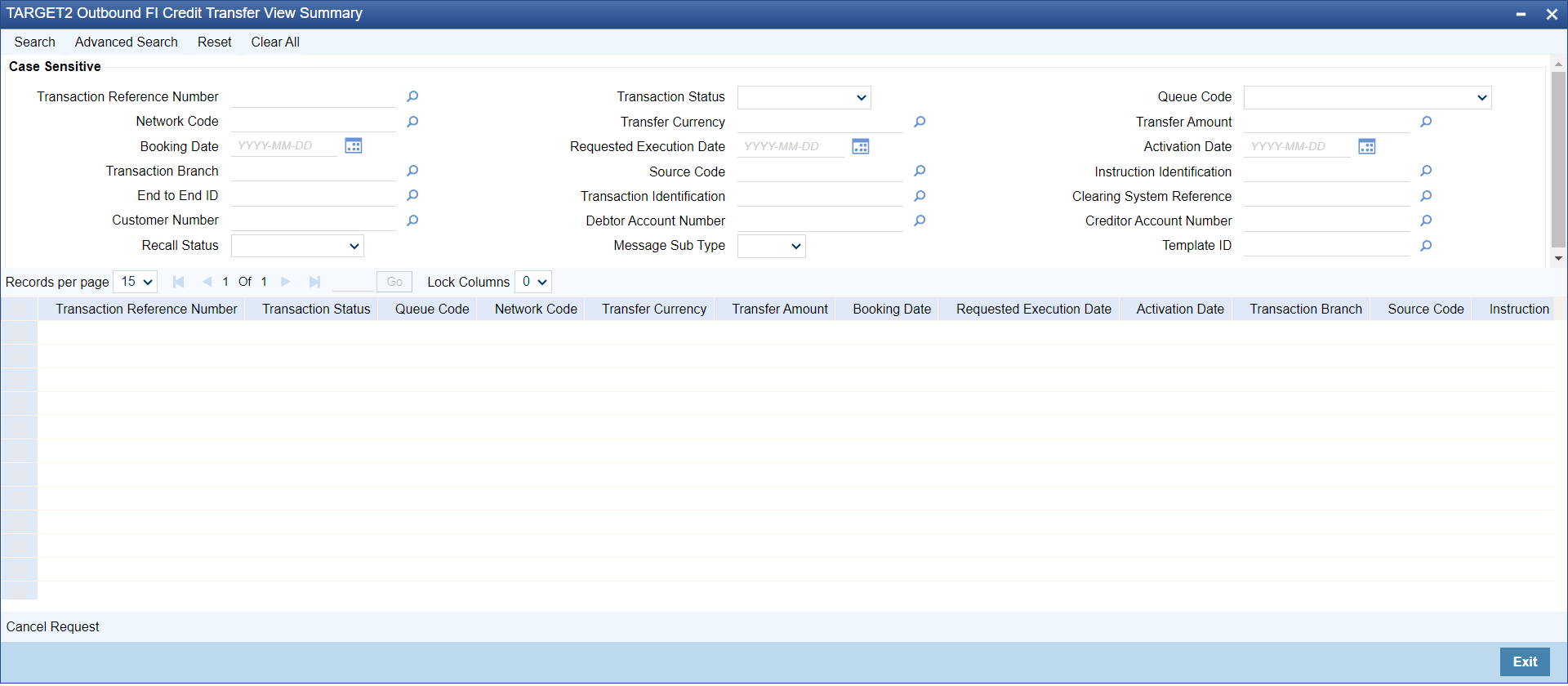The height and width of the screenshot is (686, 1568).
Task: Go to first page of records
Action: pos(178,282)
